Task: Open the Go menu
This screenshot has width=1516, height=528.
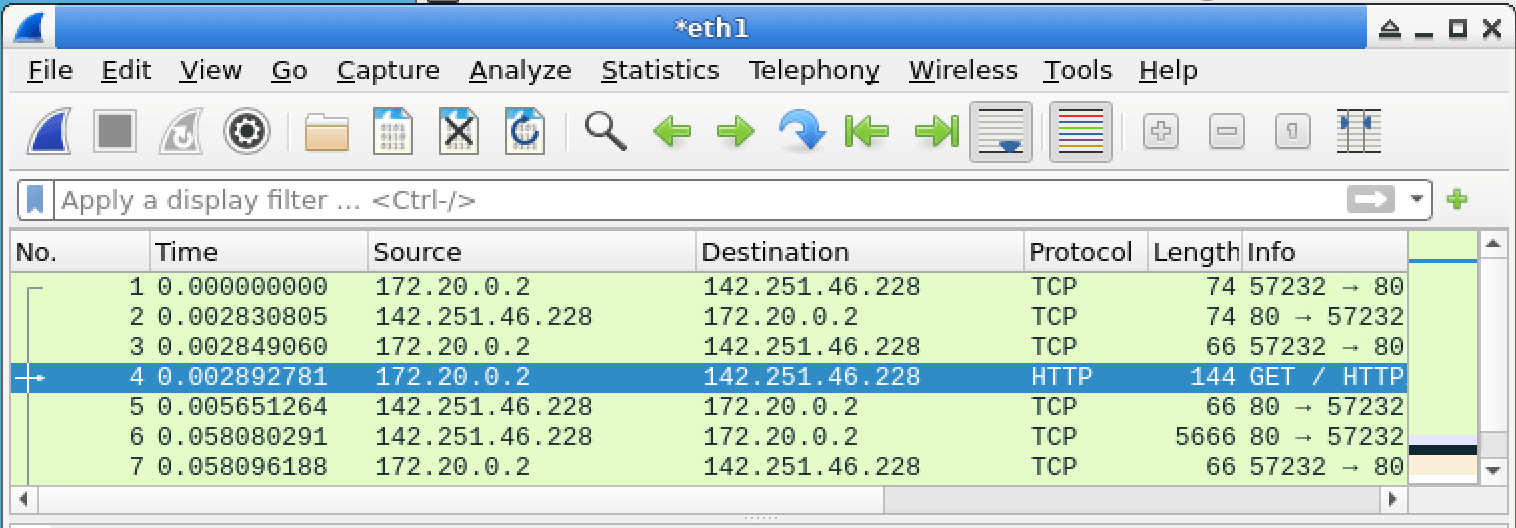Action: tap(289, 70)
